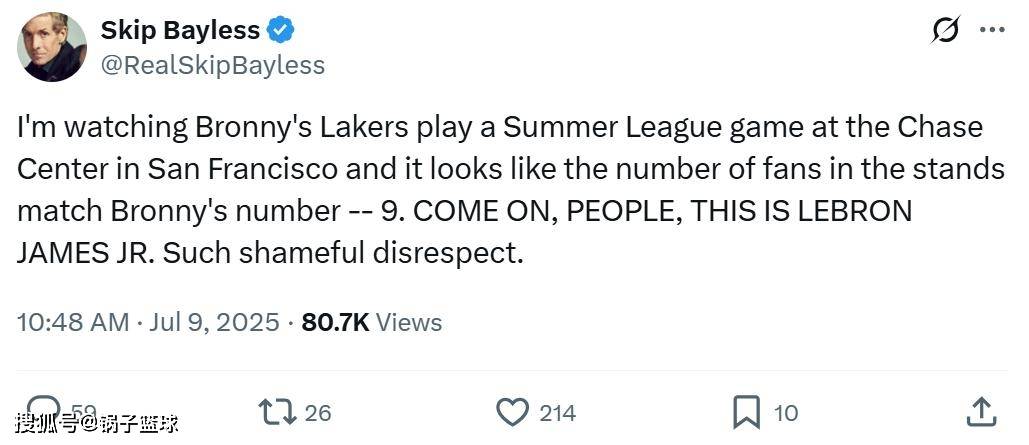
Task: Click the blue verified badge
Action: (282, 30)
